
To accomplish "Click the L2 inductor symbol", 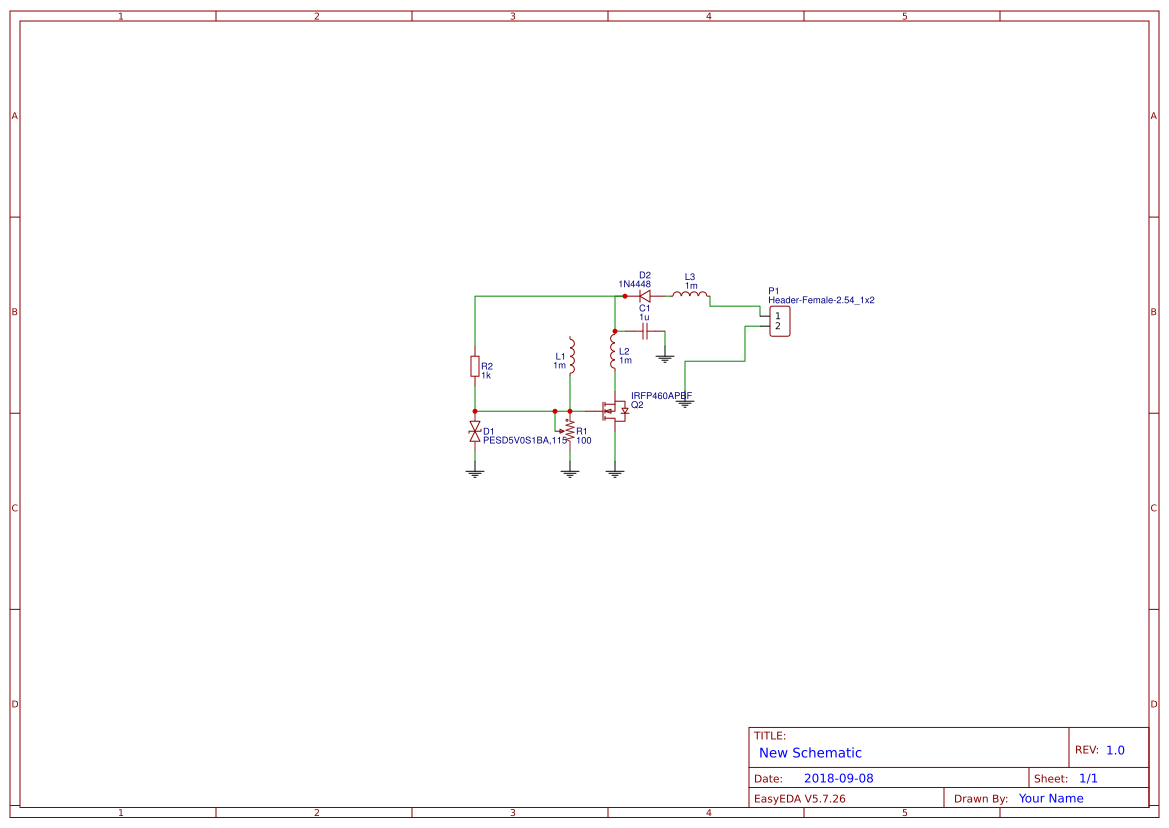I will tap(613, 351).
